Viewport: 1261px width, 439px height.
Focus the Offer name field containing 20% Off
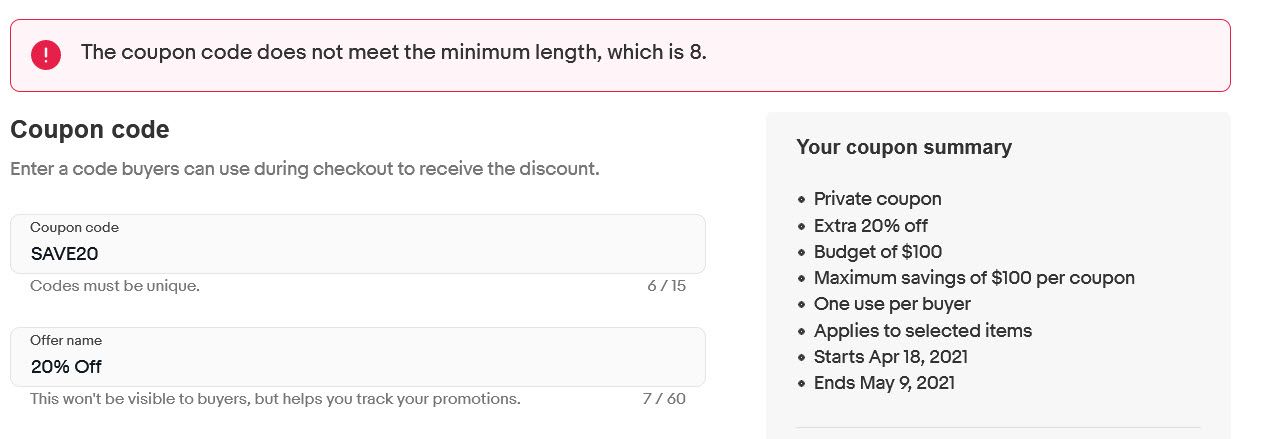357,366
